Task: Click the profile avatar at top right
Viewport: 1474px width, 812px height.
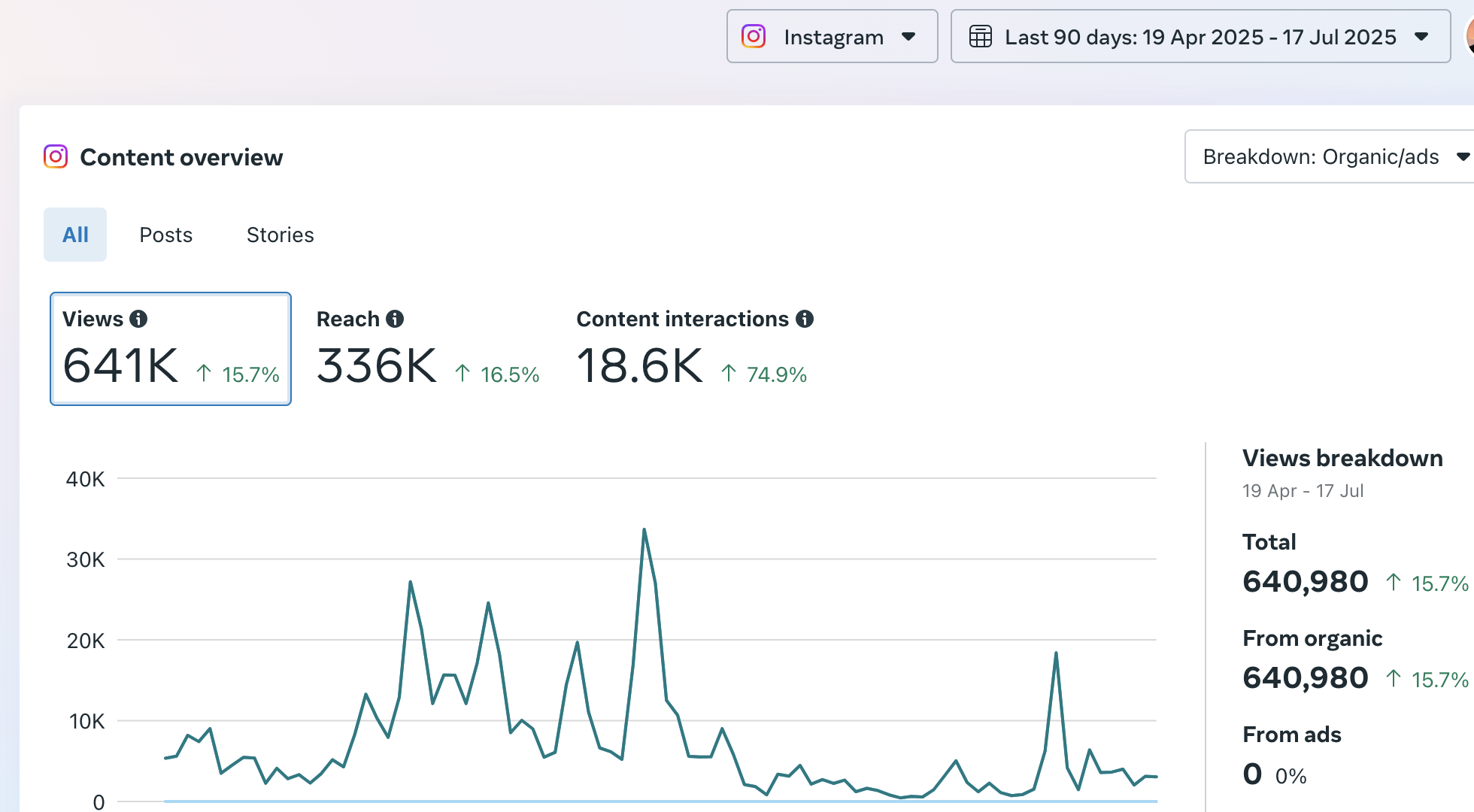Action: coord(1469,36)
